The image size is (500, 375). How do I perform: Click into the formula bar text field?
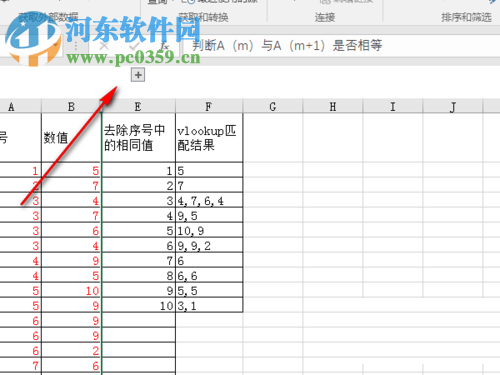click(x=342, y=45)
